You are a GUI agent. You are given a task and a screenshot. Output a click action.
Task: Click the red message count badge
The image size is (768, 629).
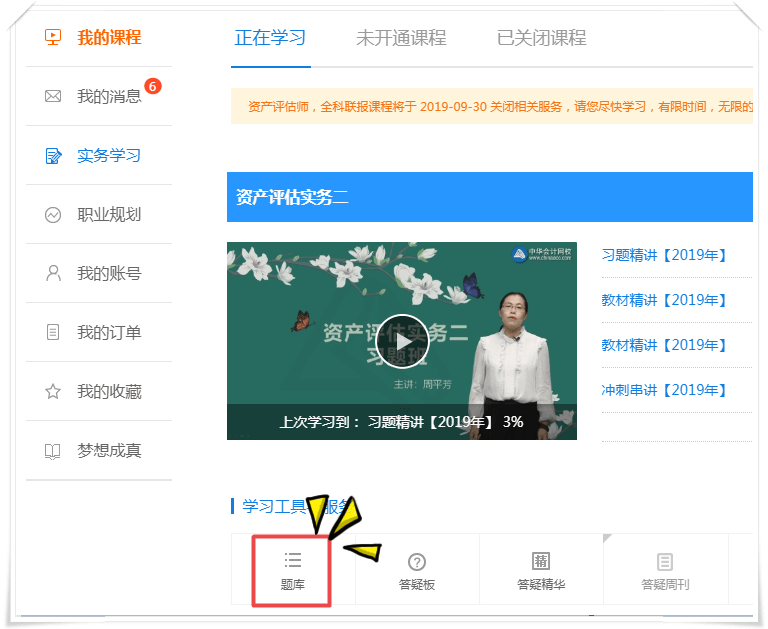tap(152, 86)
